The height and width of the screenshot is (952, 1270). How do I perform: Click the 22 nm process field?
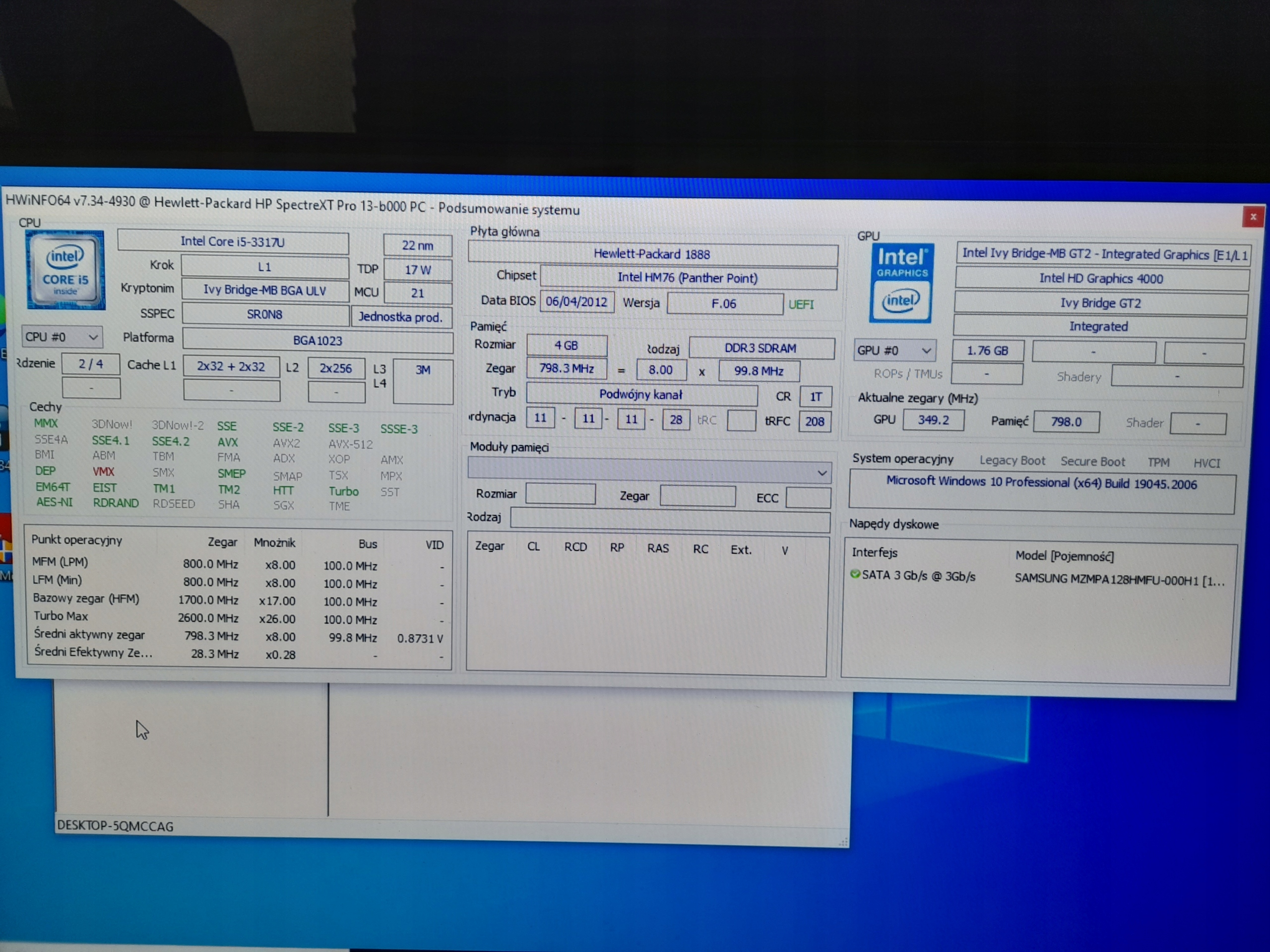pos(418,245)
